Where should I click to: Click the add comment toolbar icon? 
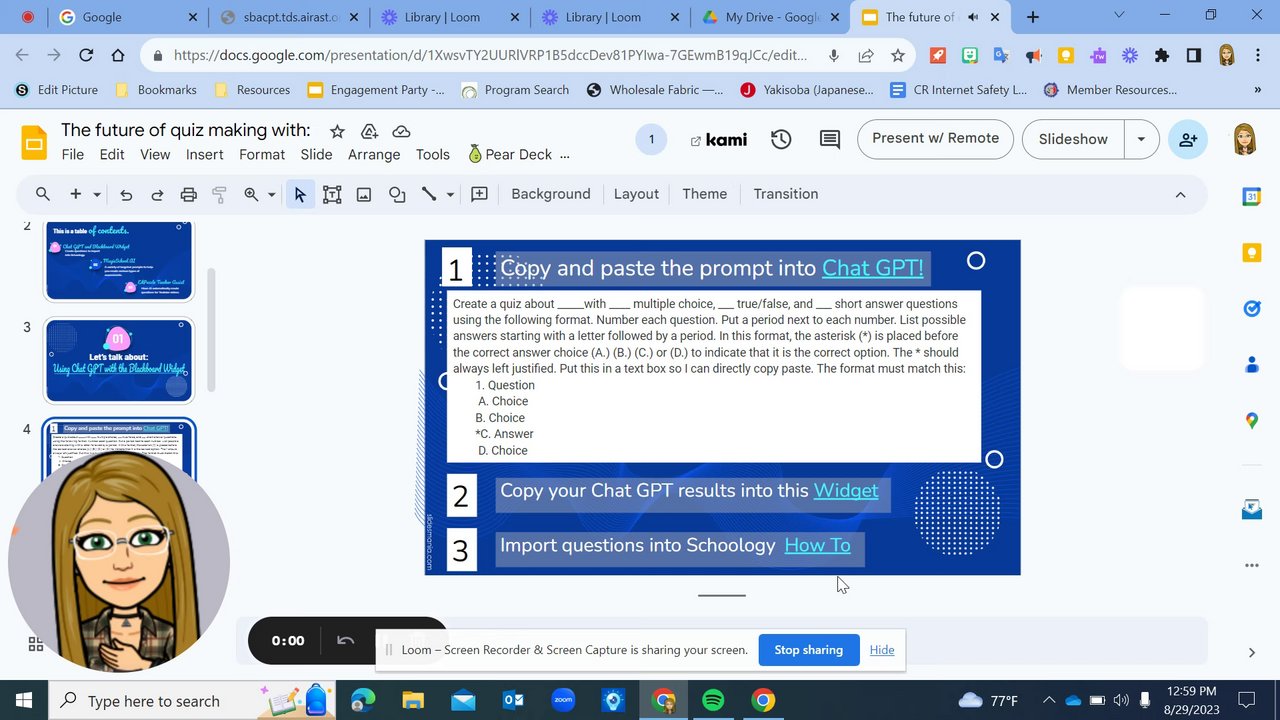click(x=479, y=194)
